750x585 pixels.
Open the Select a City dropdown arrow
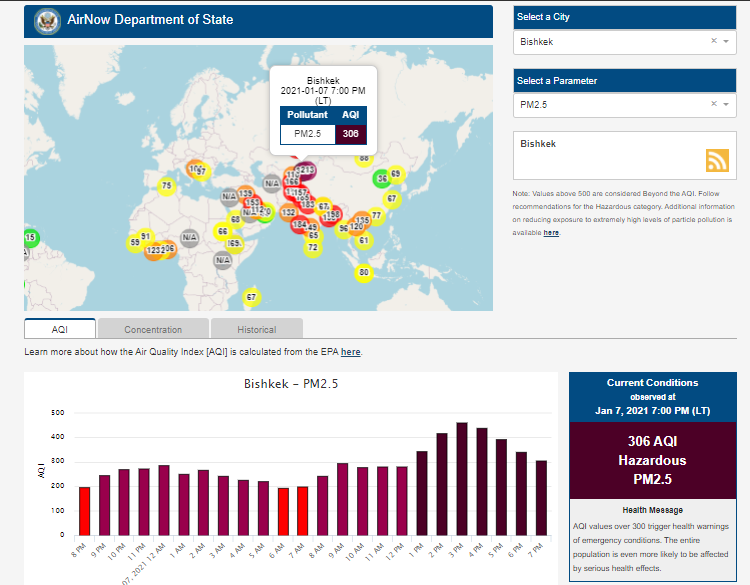pyautogui.click(x=727, y=42)
